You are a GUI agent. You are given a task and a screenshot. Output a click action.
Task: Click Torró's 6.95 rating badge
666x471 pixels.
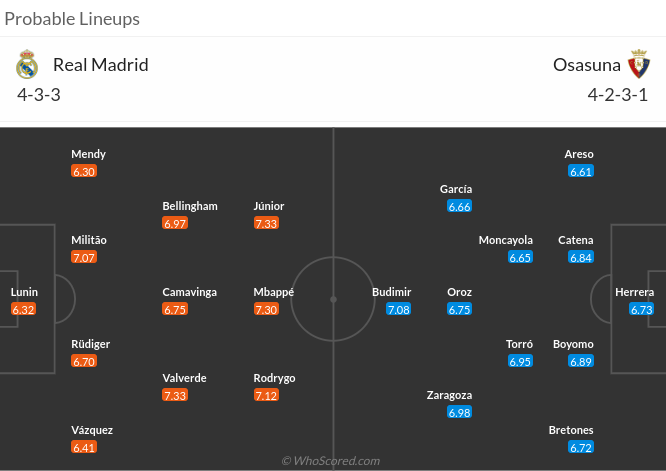pyautogui.click(x=520, y=361)
